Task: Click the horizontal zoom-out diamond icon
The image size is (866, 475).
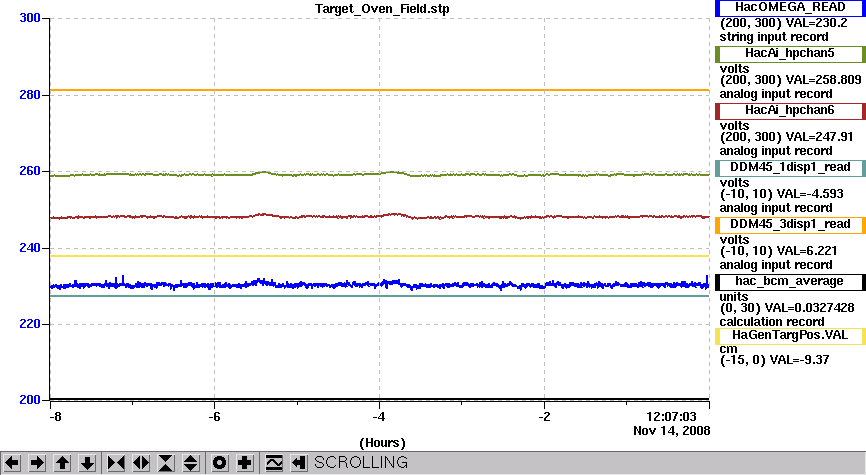Action: [140, 463]
